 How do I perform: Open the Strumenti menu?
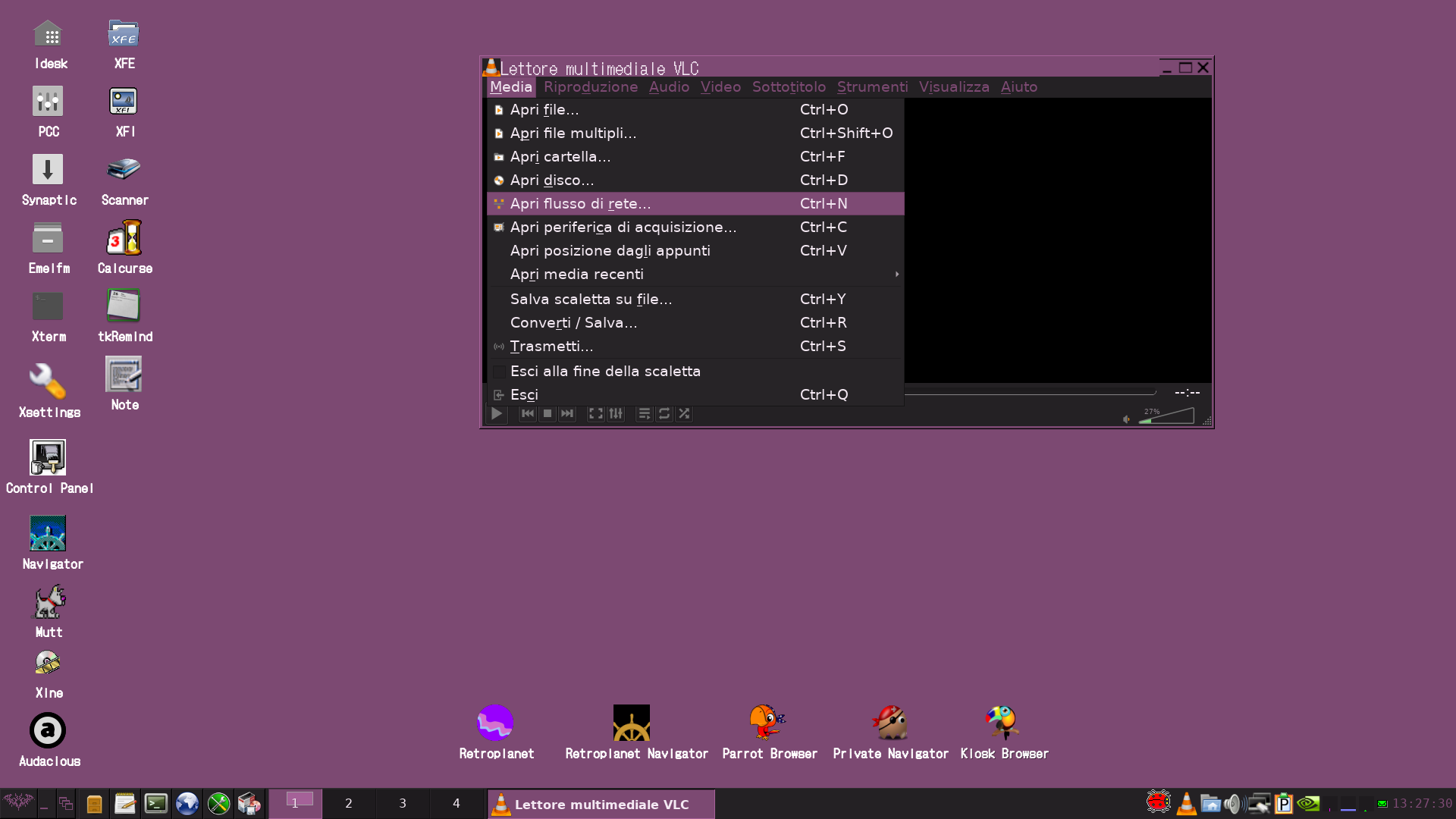pyautogui.click(x=872, y=87)
